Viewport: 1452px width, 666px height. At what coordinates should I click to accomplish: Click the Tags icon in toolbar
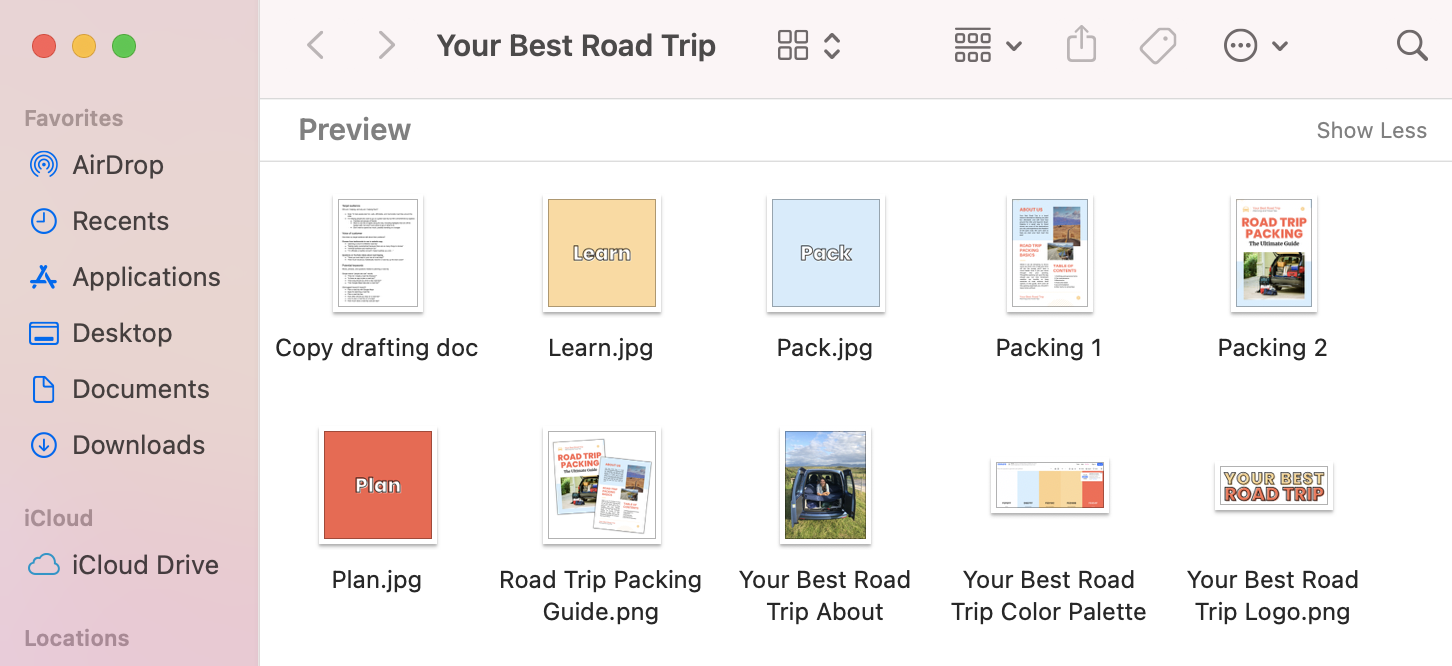(x=1158, y=46)
